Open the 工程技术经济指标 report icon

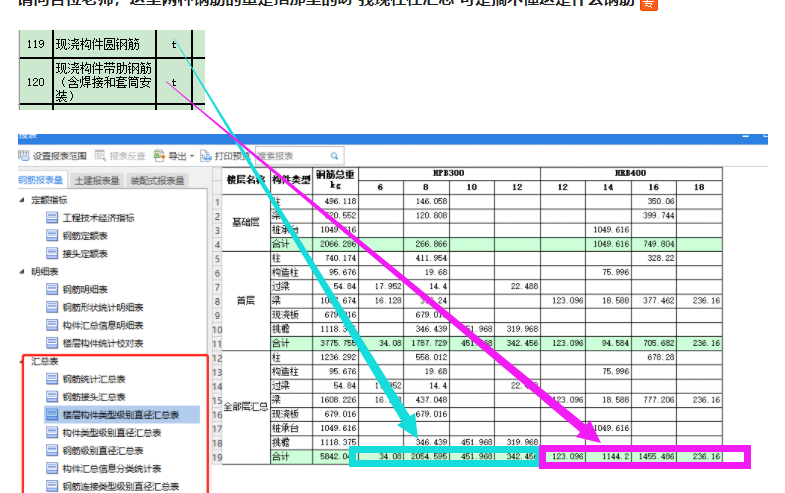click(52, 217)
